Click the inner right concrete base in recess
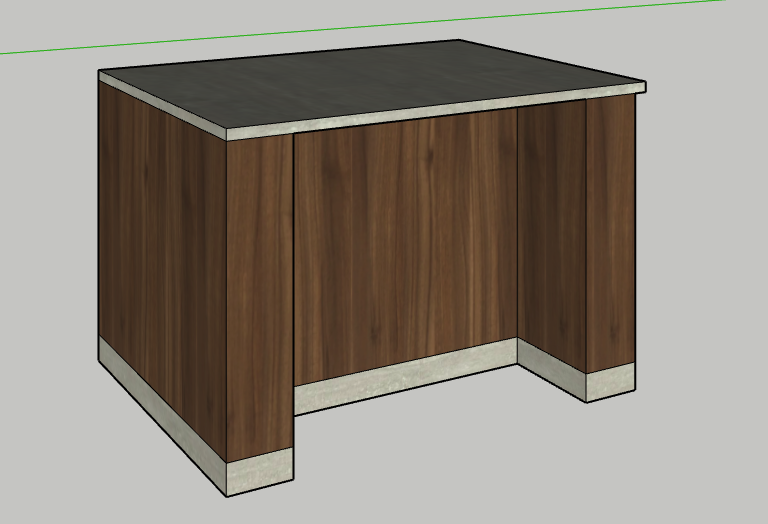The image size is (768, 524). point(551,370)
